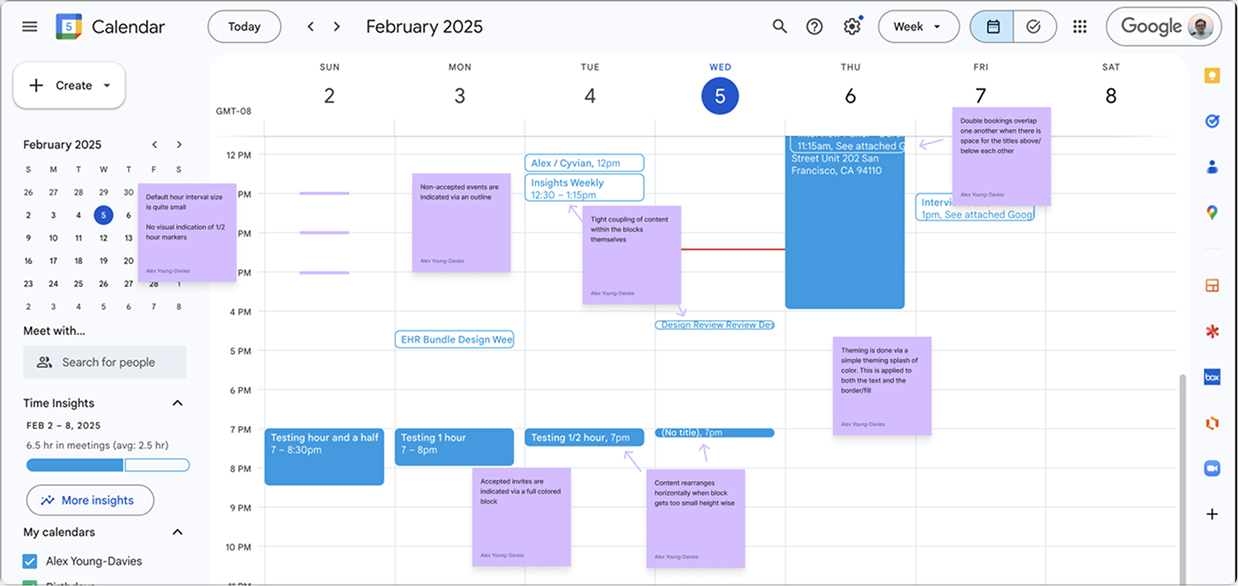Click the February 2025 header title

(424, 27)
